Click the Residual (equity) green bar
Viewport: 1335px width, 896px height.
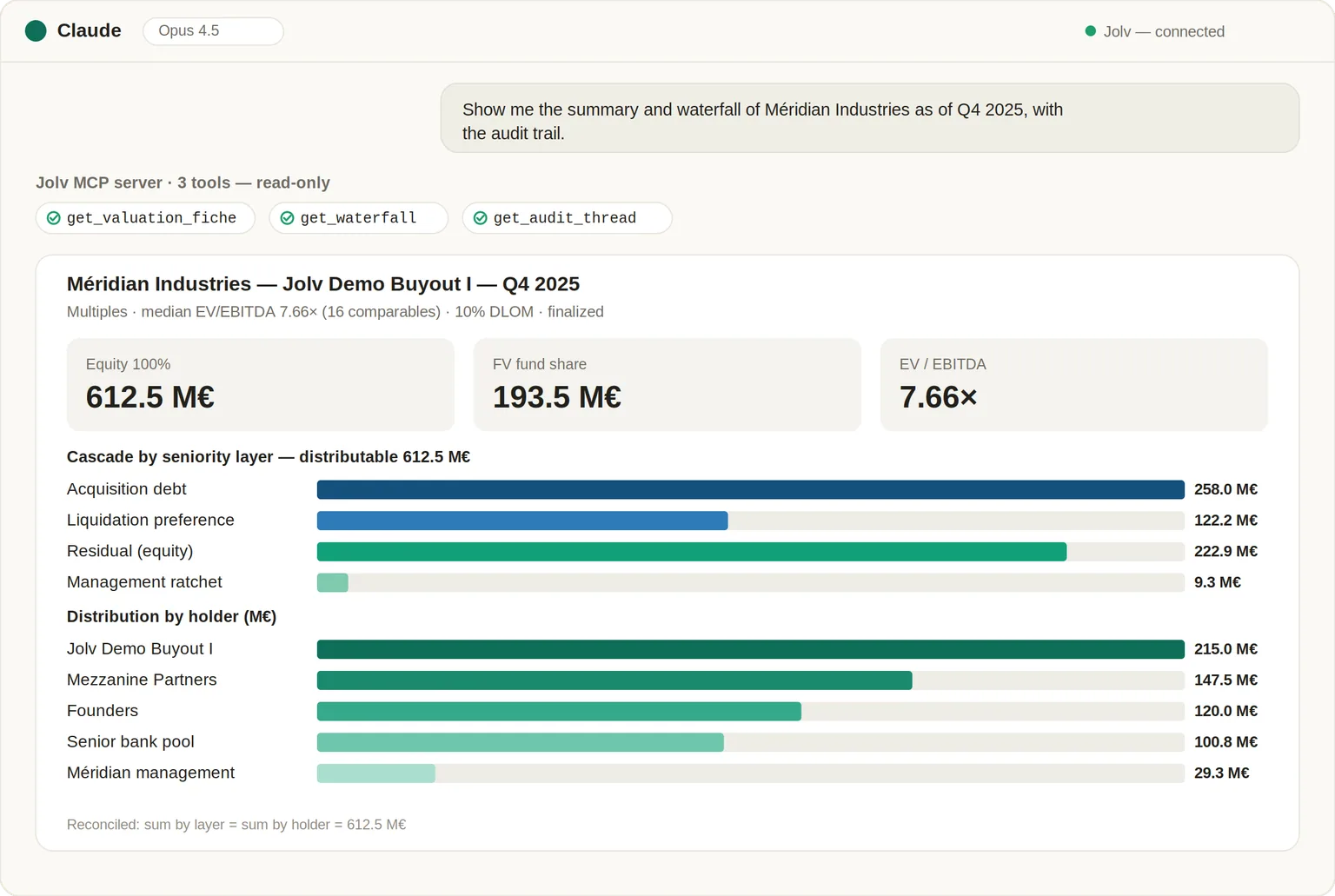[x=692, y=552]
